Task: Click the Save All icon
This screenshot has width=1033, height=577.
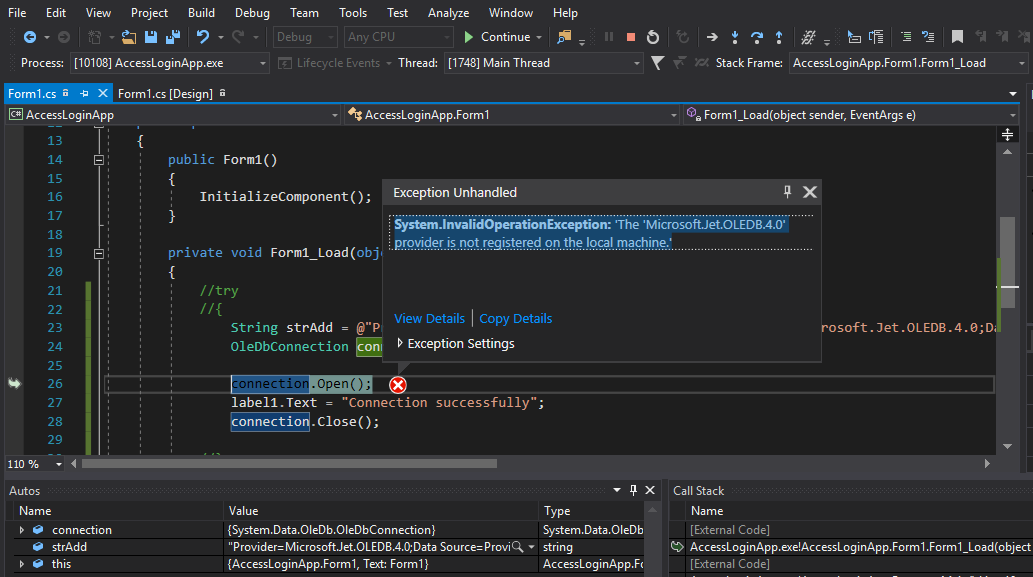Action: point(172,37)
